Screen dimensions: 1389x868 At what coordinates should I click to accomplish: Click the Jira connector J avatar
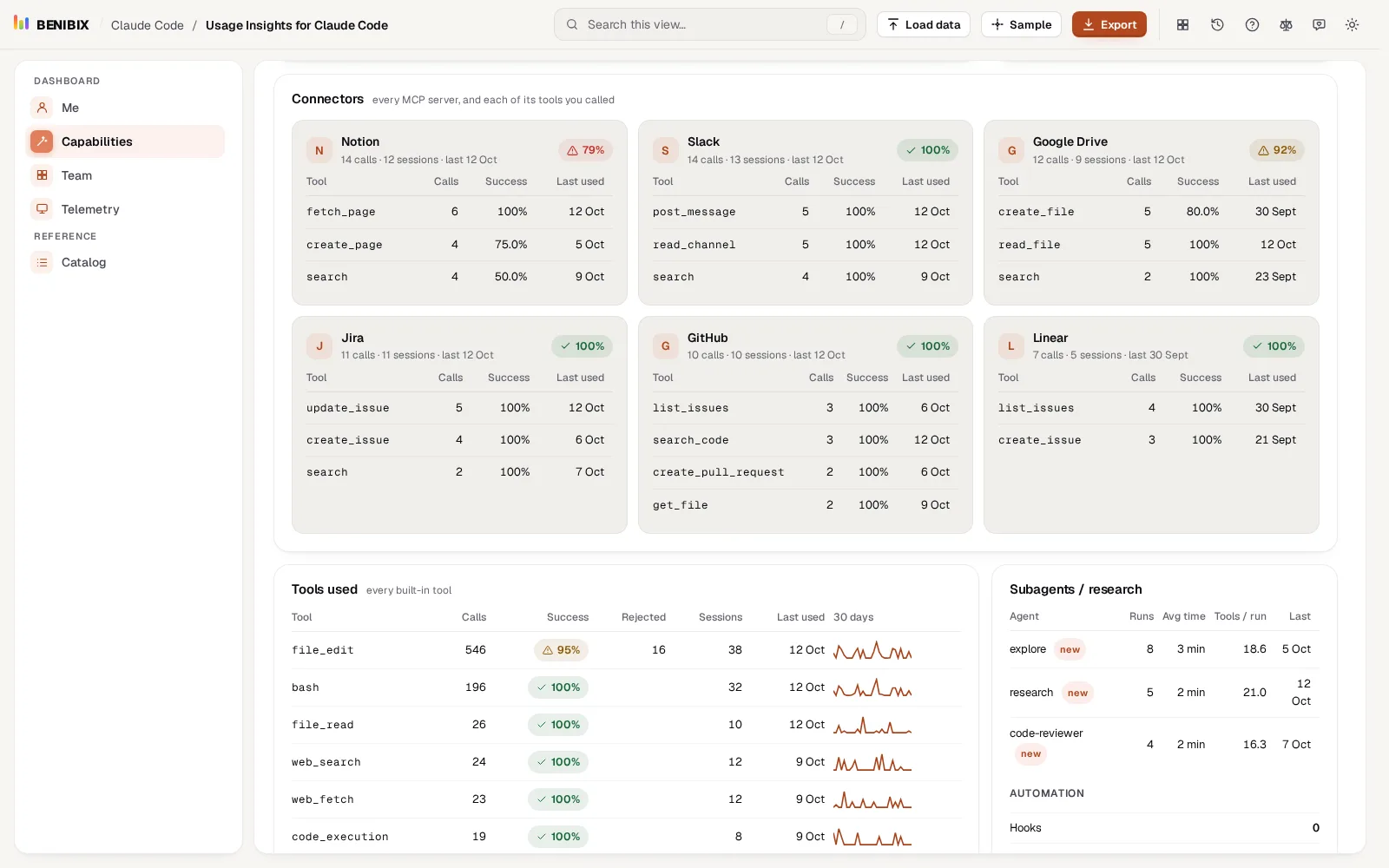coord(319,346)
